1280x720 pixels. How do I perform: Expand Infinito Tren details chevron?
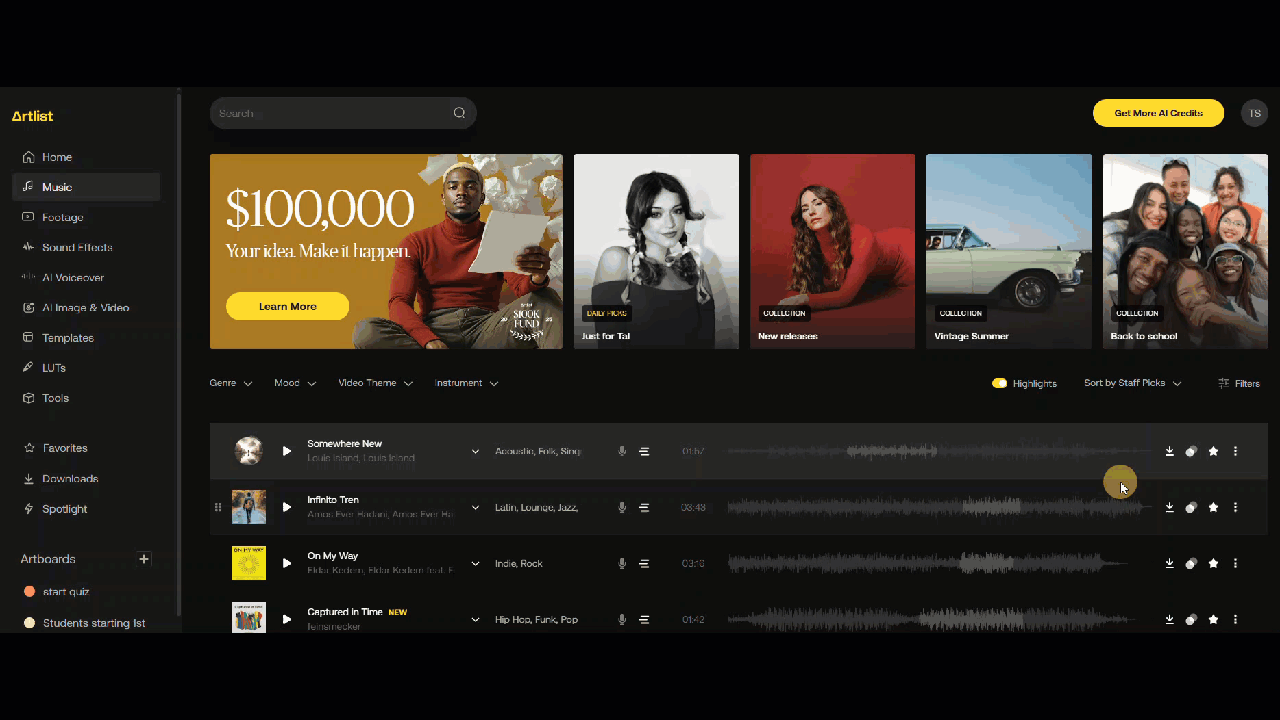pyautogui.click(x=475, y=507)
